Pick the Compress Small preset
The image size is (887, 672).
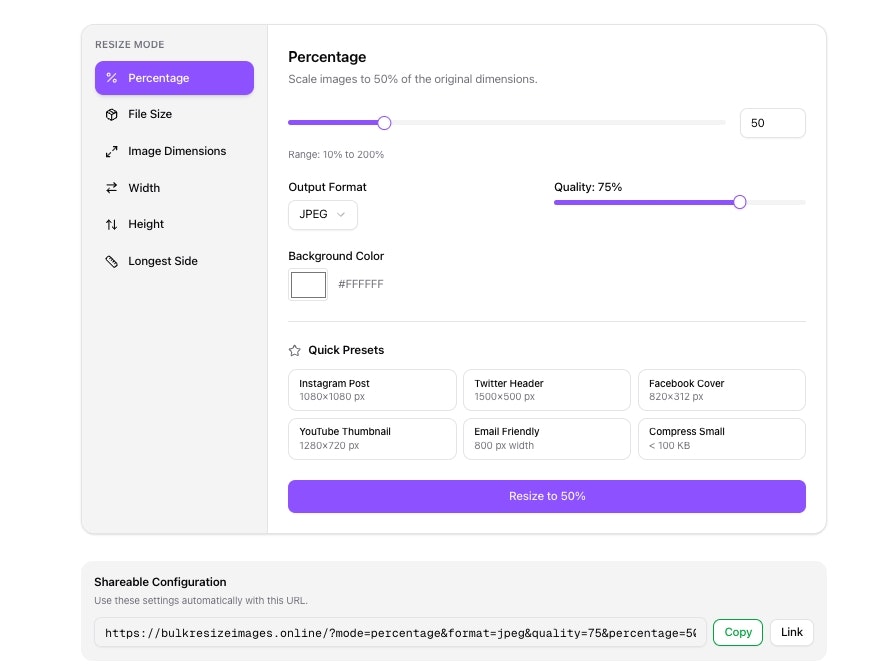(x=721, y=439)
